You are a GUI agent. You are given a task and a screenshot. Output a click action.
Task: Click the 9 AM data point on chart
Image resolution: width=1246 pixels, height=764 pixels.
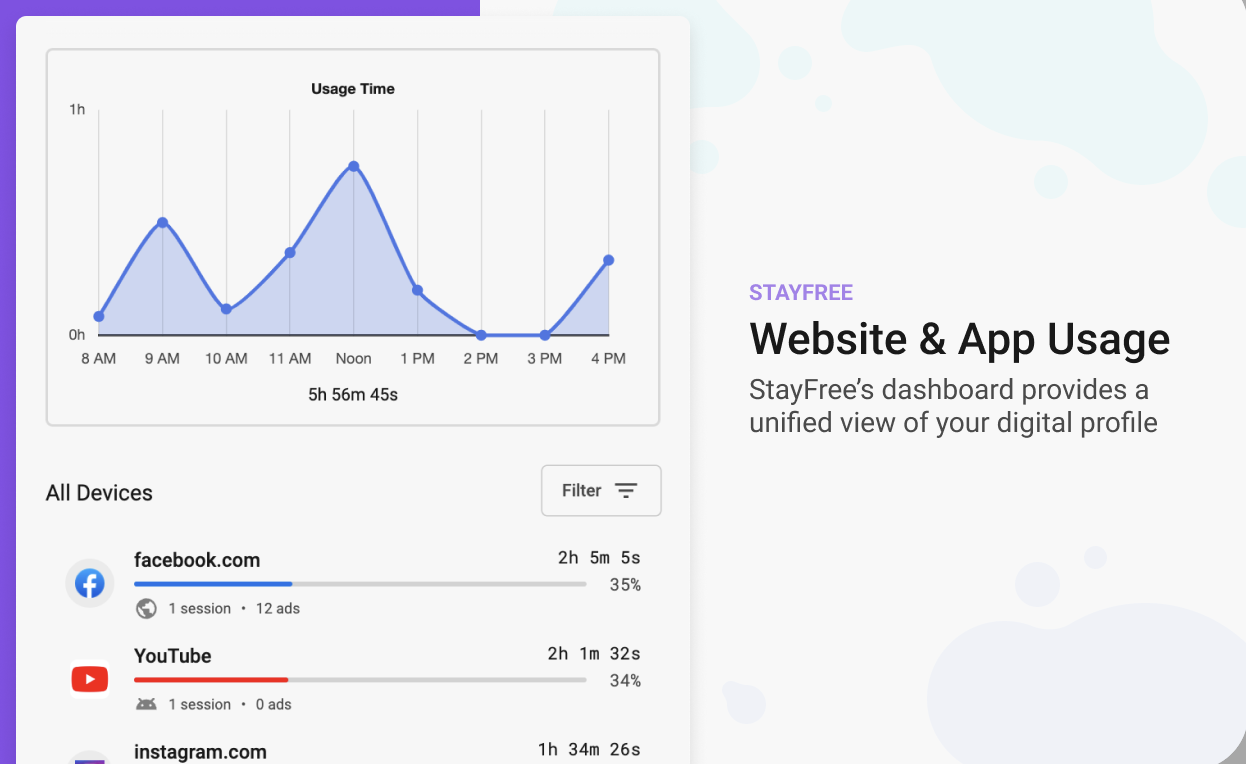pos(162,222)
